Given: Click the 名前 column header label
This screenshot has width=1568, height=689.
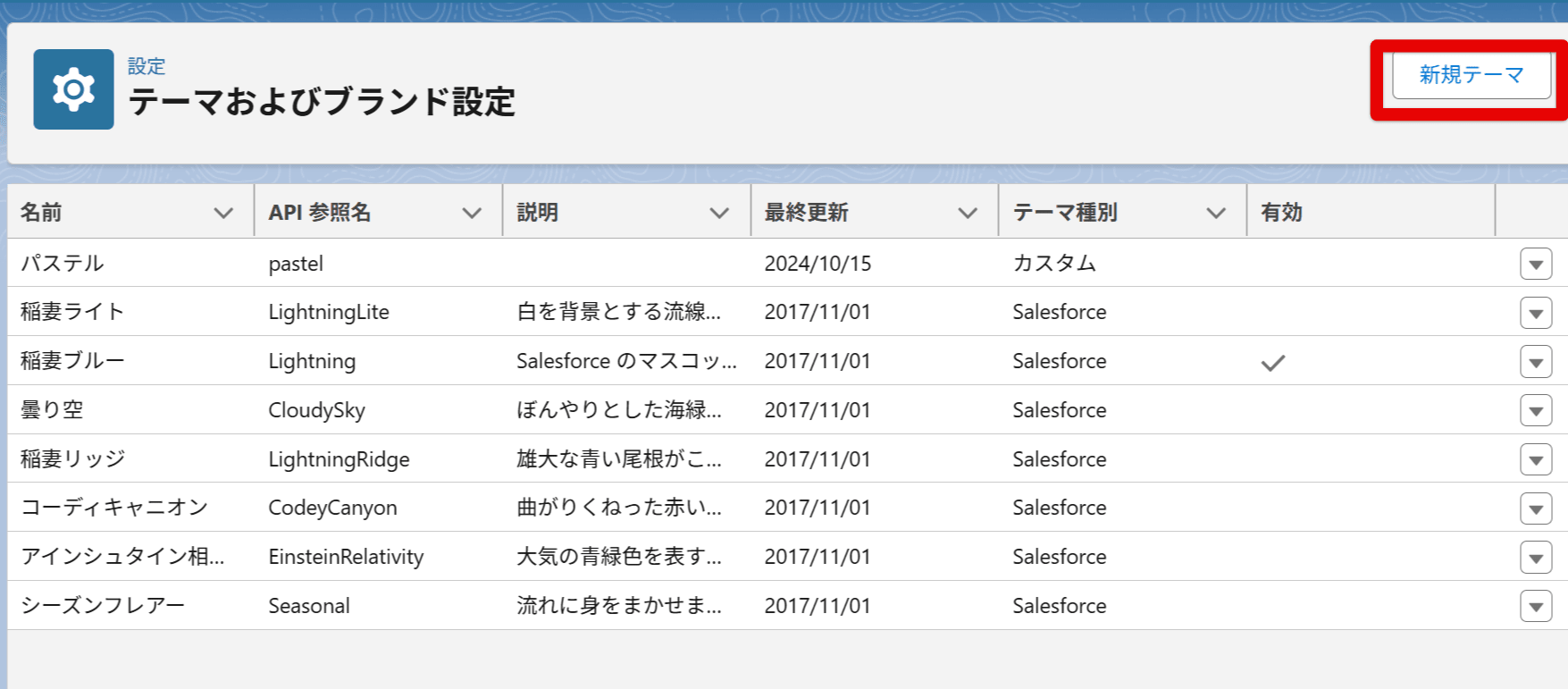Looking at the screenshot, I should coord(41,213).
